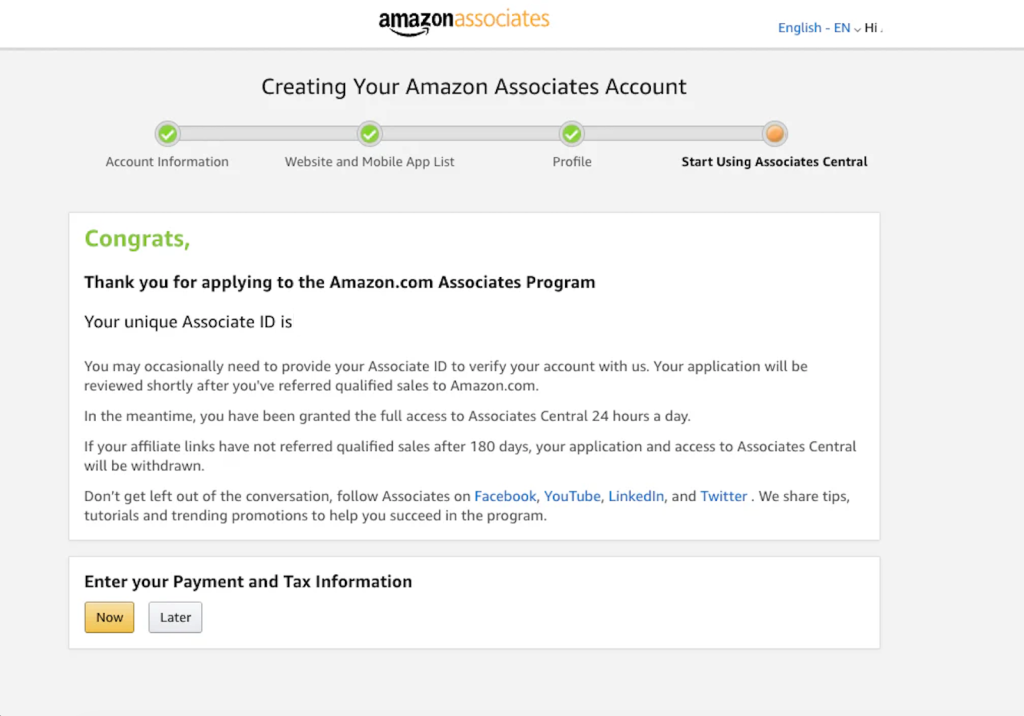
Task: Click the Hi greeting in the header
Action: 872,28
